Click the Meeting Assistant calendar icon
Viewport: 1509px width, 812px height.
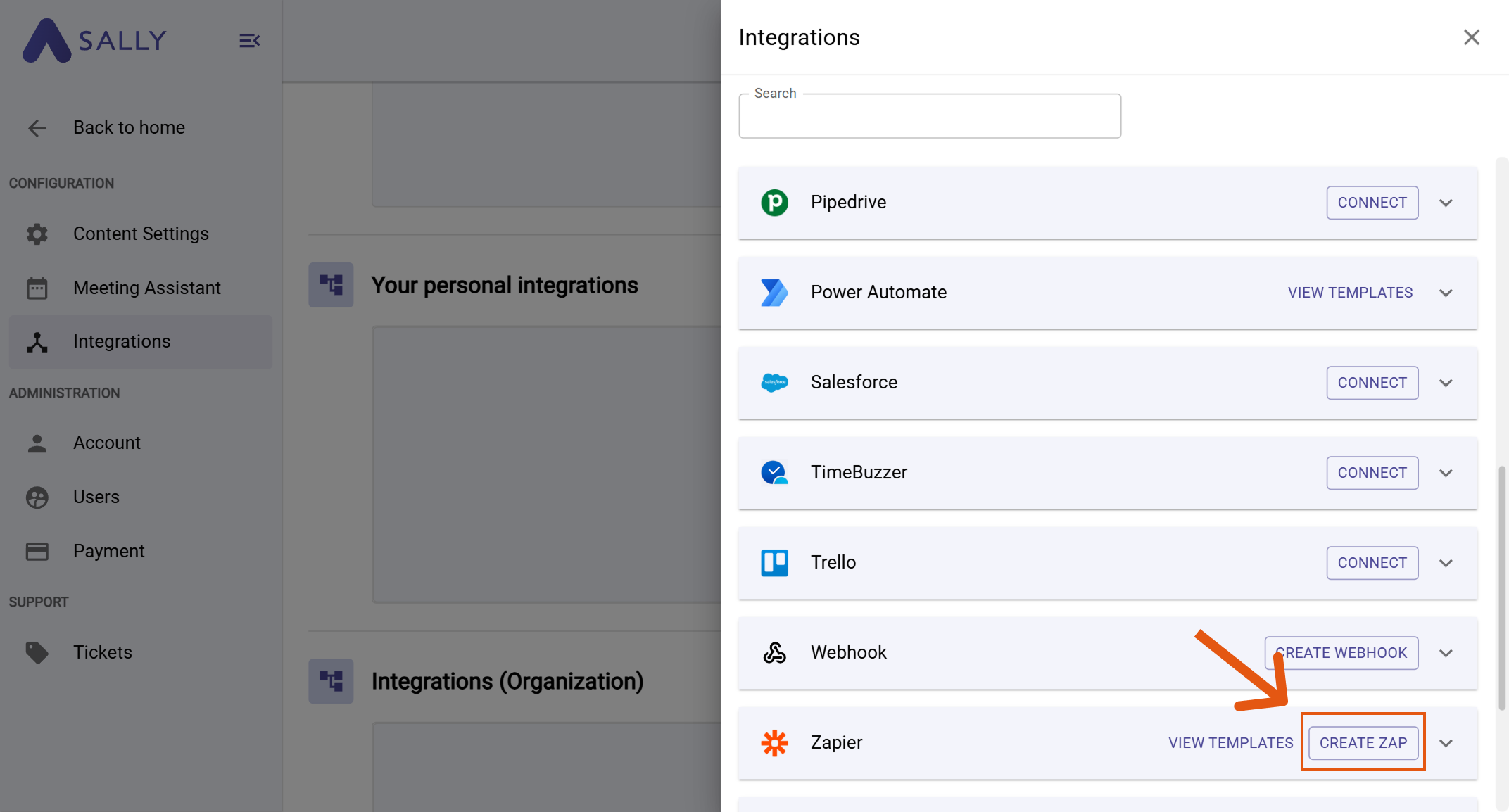37,288
